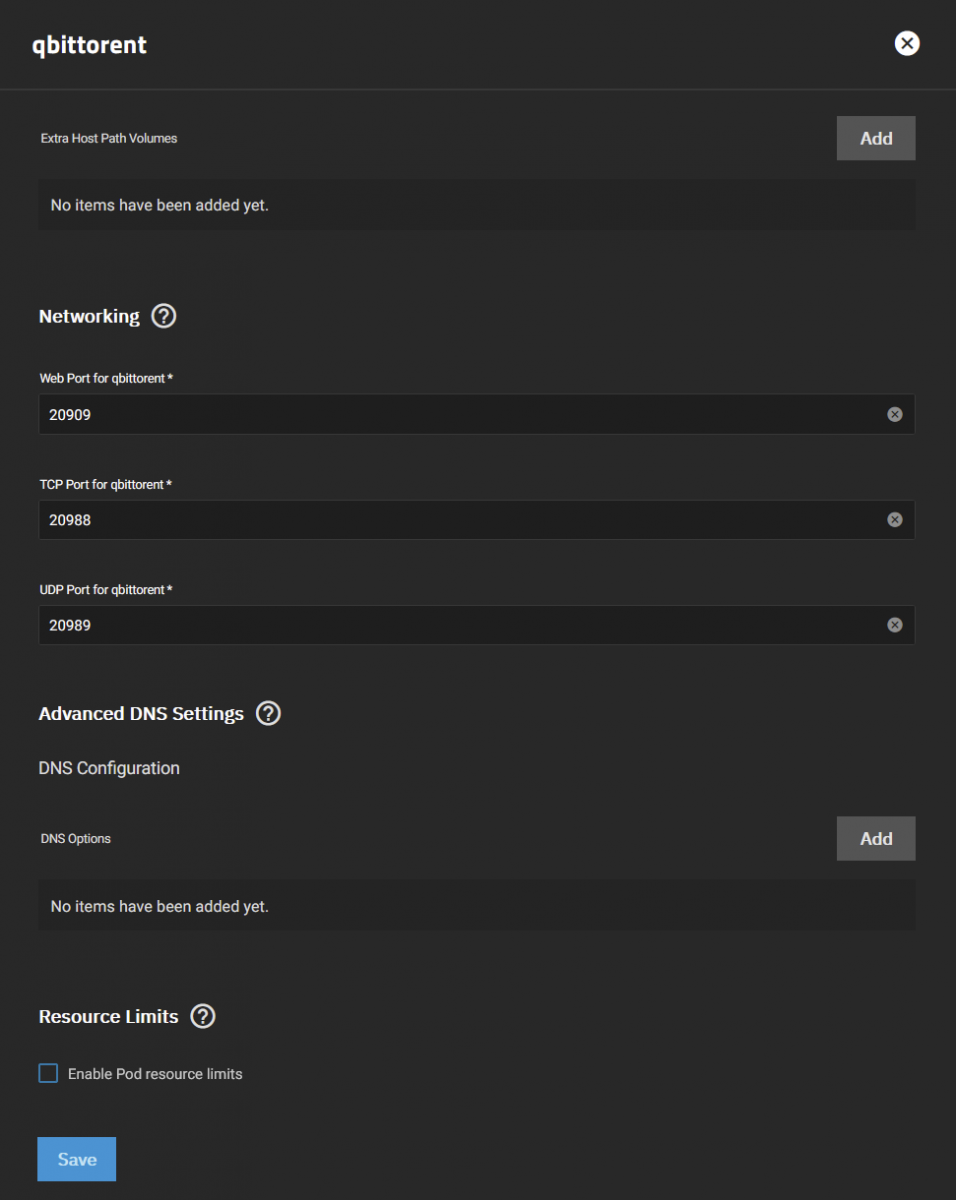Viewport: 956px width, 1200px height.
Task: Add a DNS Option entry
Action: coord(876,838)
